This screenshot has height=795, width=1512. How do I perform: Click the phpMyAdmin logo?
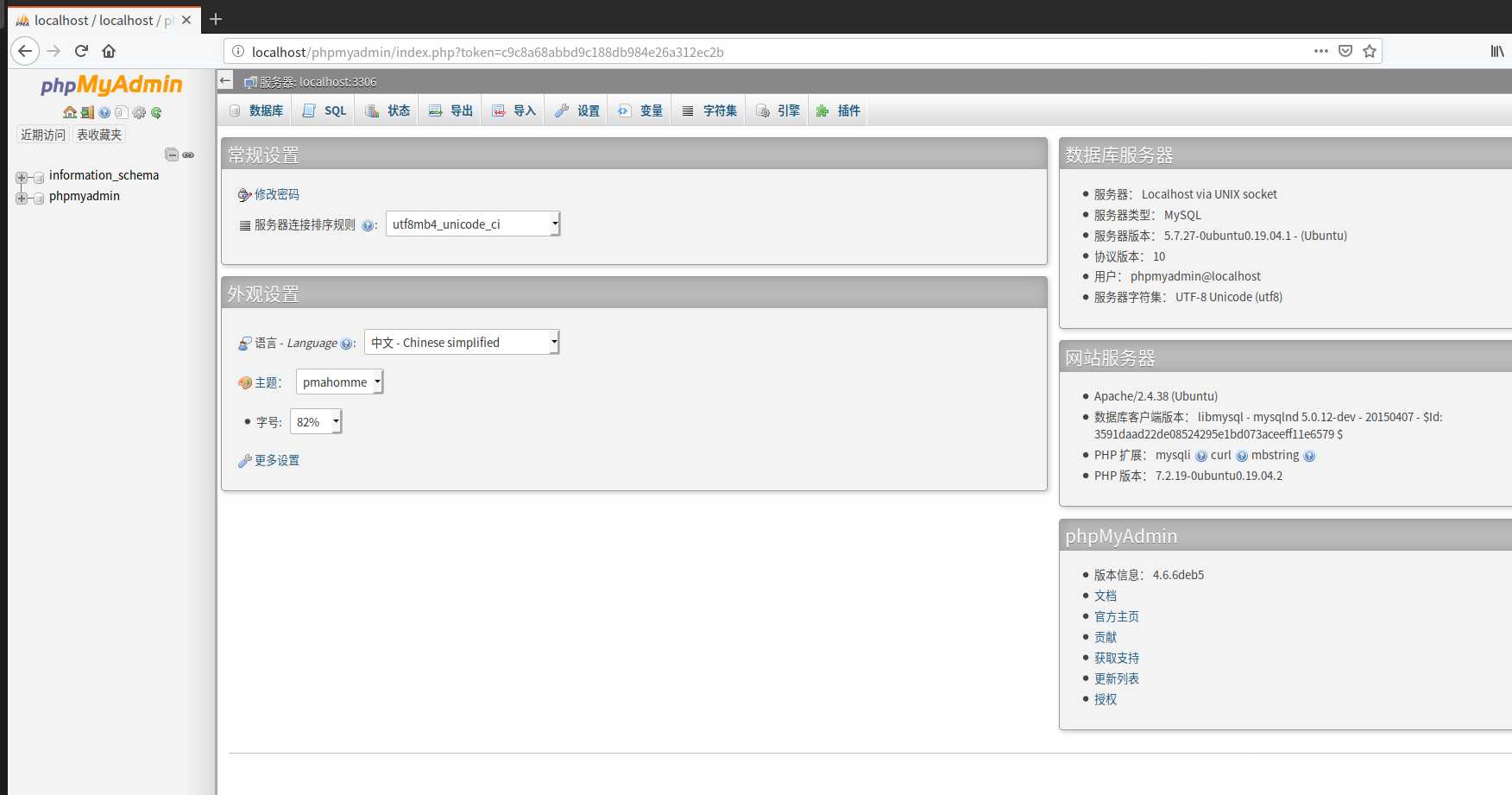[x=111, y=85]
